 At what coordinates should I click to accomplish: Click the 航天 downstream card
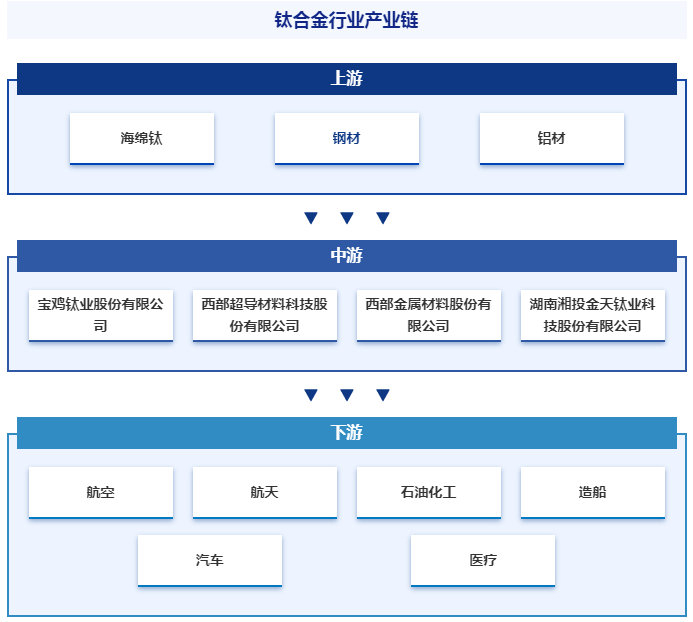click(x=265, y=492)
